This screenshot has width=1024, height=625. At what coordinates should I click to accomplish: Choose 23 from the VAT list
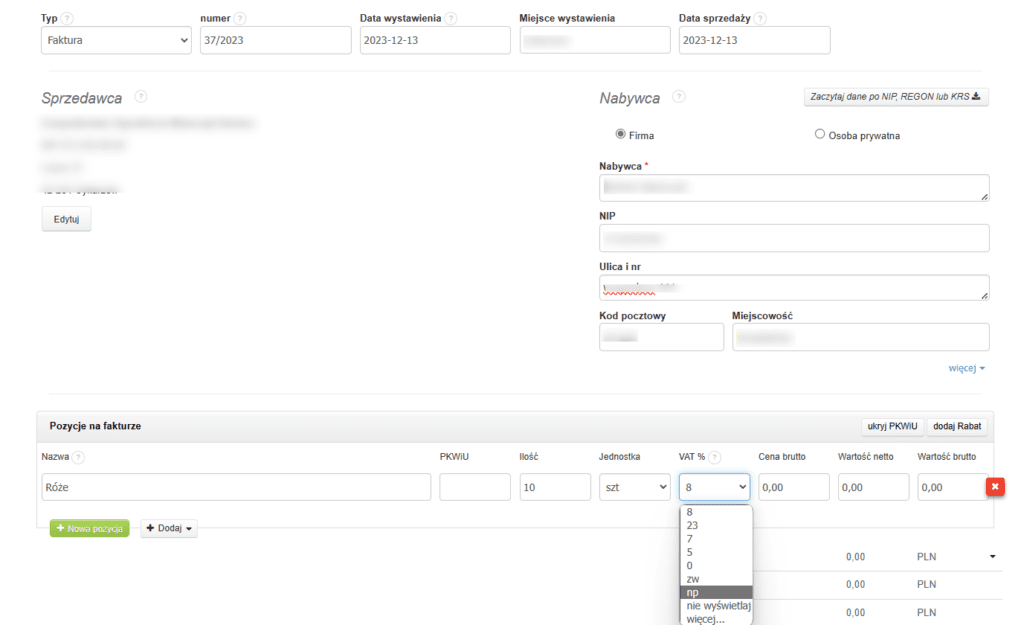[x=693, y=525]
